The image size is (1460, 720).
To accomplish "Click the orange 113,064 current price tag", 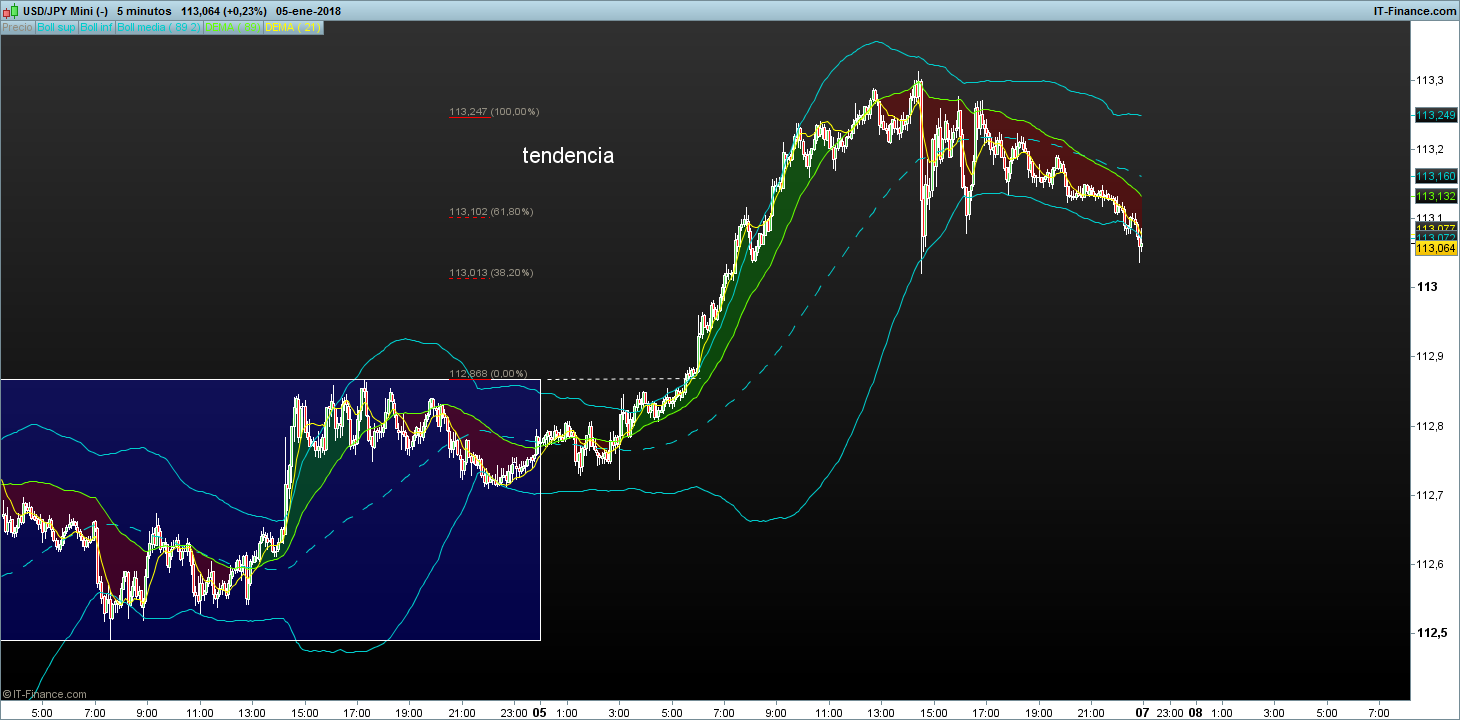I will click(x=1435, y=248).
